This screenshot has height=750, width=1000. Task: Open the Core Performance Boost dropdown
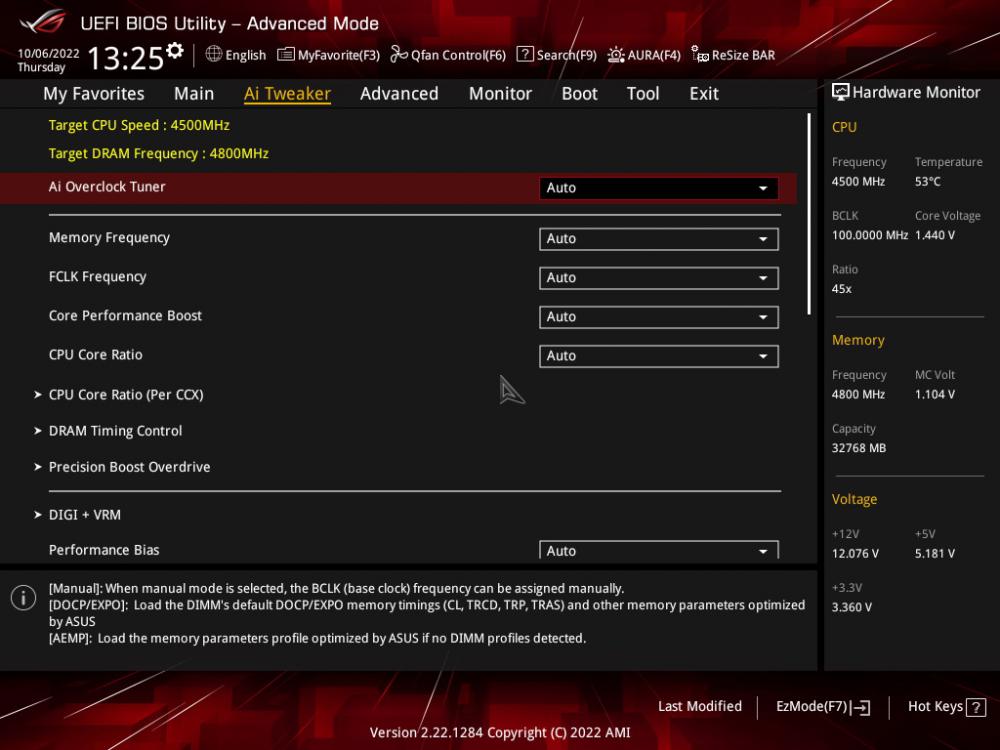pyautogui.click(x=658, y=317)
